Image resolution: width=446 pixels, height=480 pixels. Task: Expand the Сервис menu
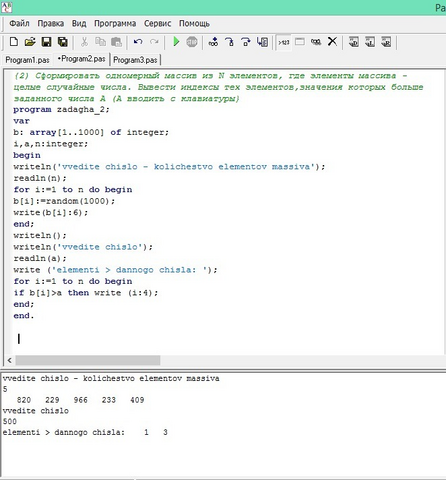[x=157, y=23]
